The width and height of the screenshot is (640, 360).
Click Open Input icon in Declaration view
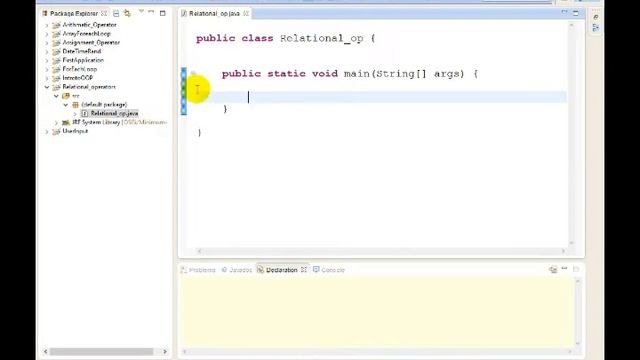553,269
